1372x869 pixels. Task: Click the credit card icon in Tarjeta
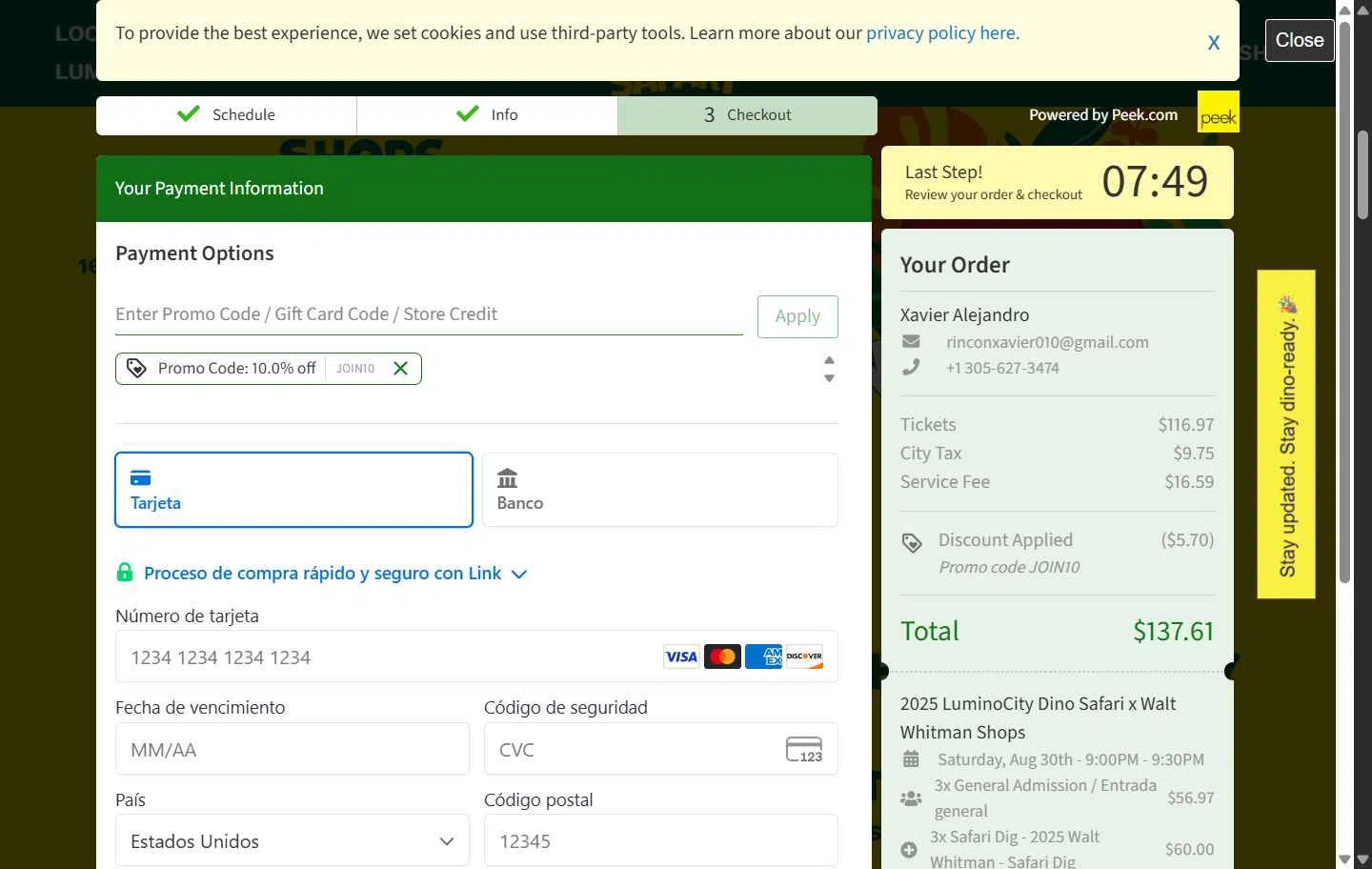141,478
